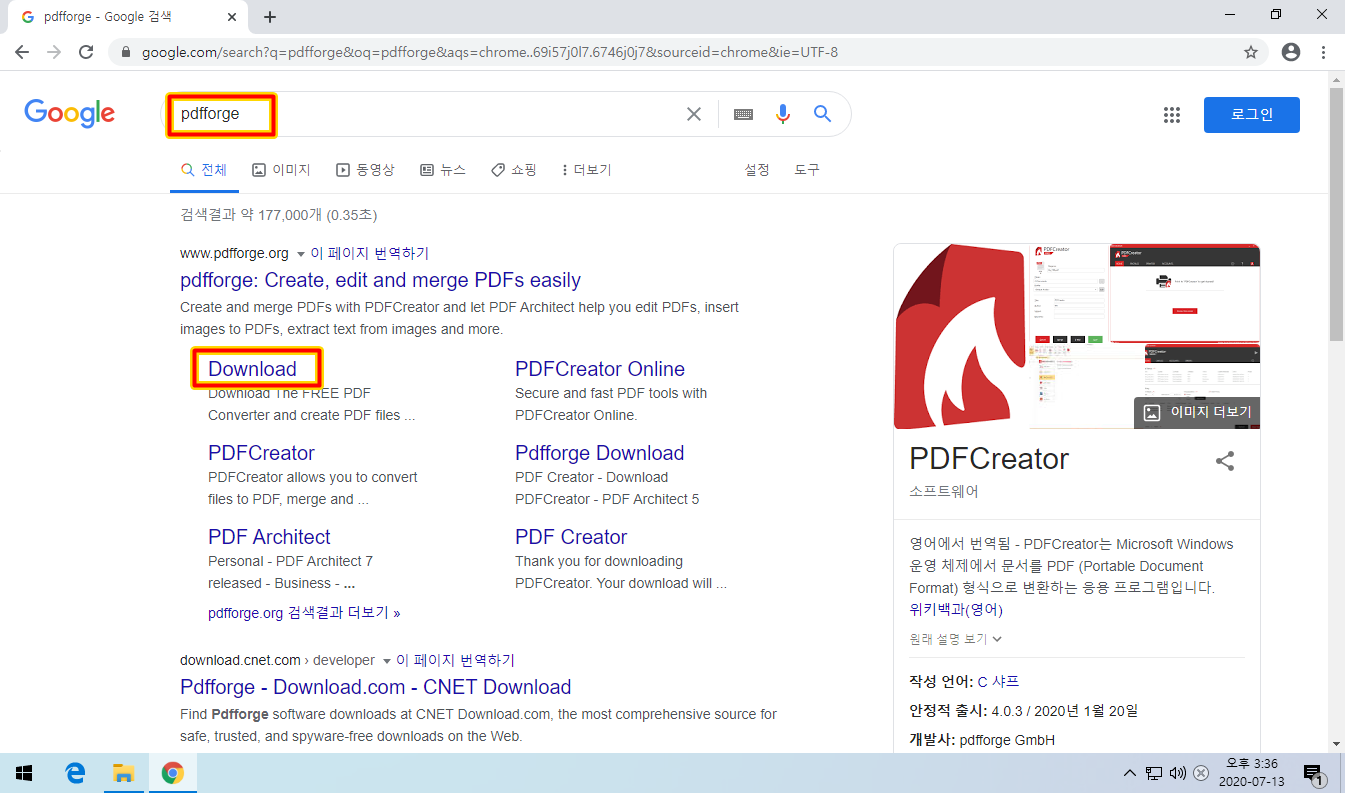1345x793 pixels.
Task: Open the 위키백과(영어) link
Action: pos(956,609)
